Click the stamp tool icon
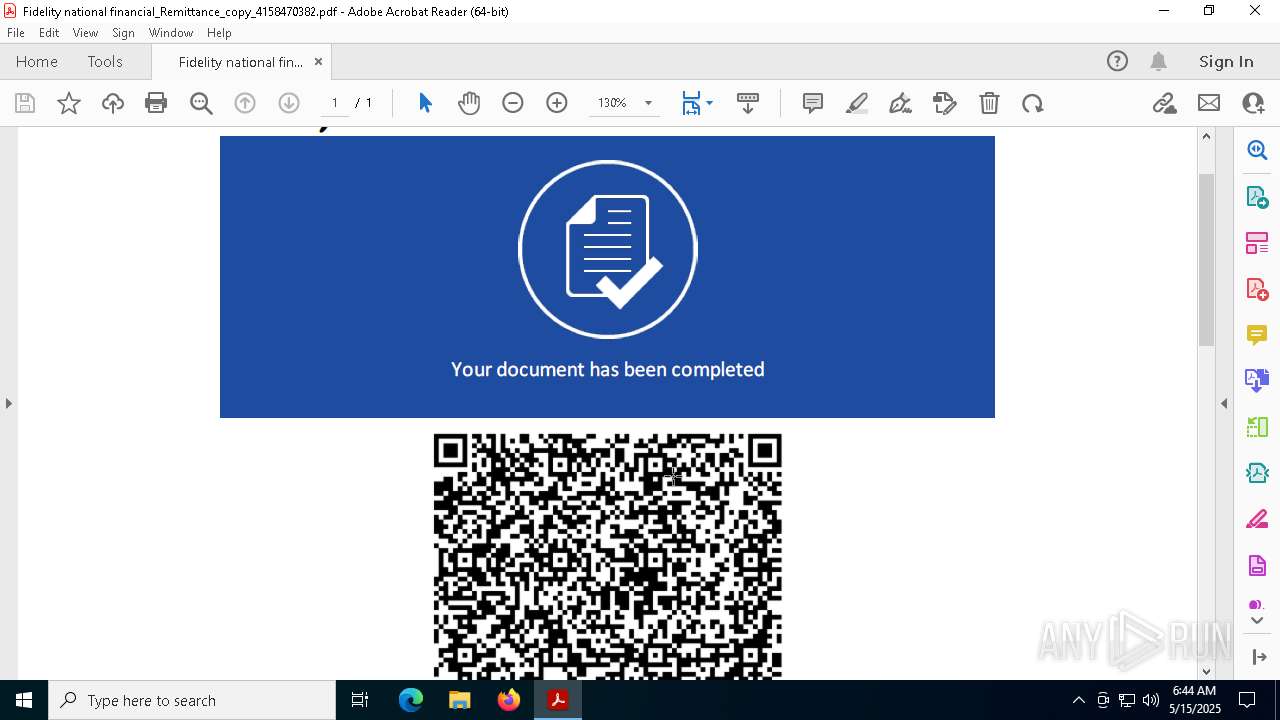This screenshot has width=1280, height=720. (945, 103)
